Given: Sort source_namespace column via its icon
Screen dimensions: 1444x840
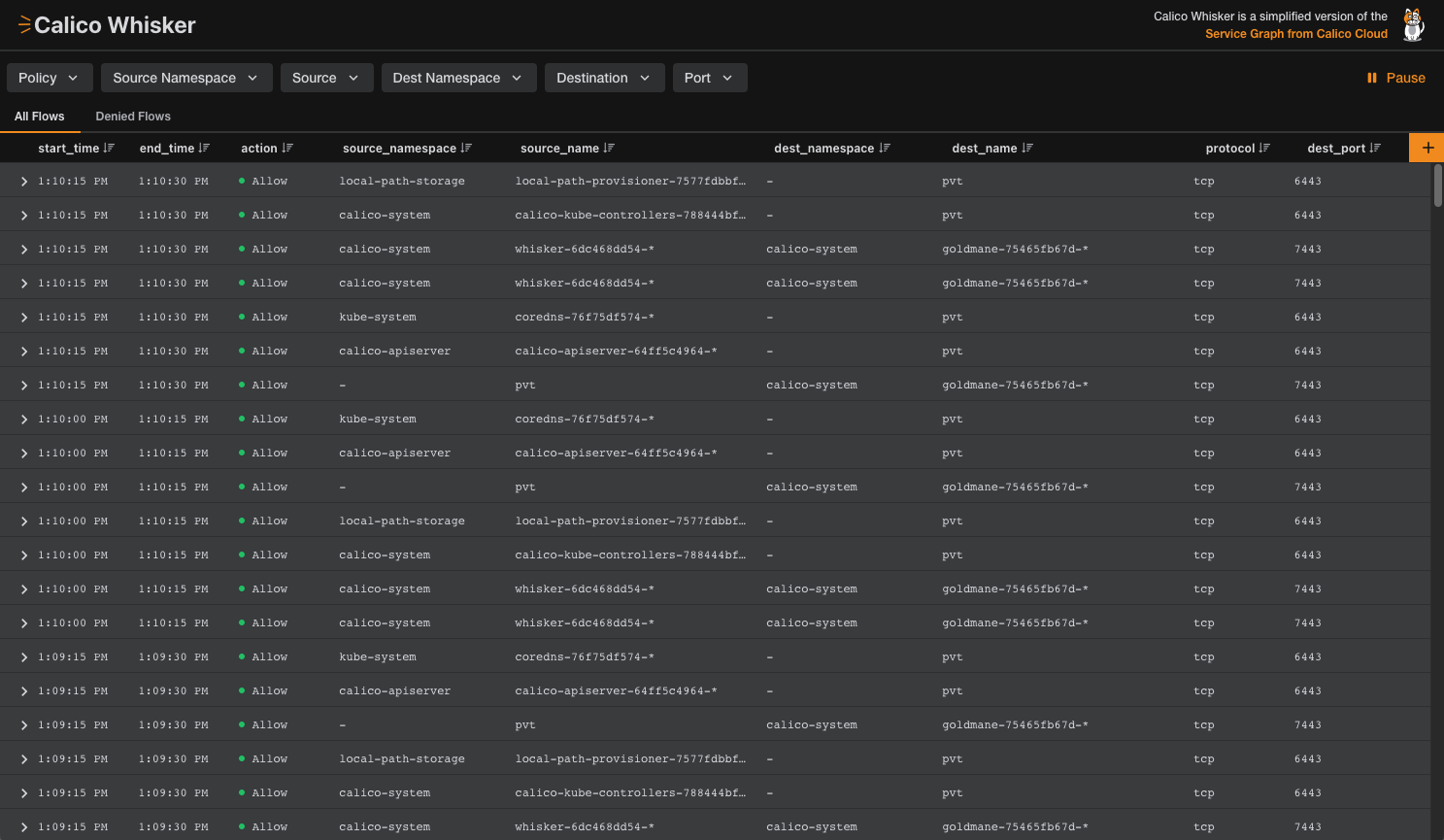Looking at the screenshot, I should (x=466, y=149).
